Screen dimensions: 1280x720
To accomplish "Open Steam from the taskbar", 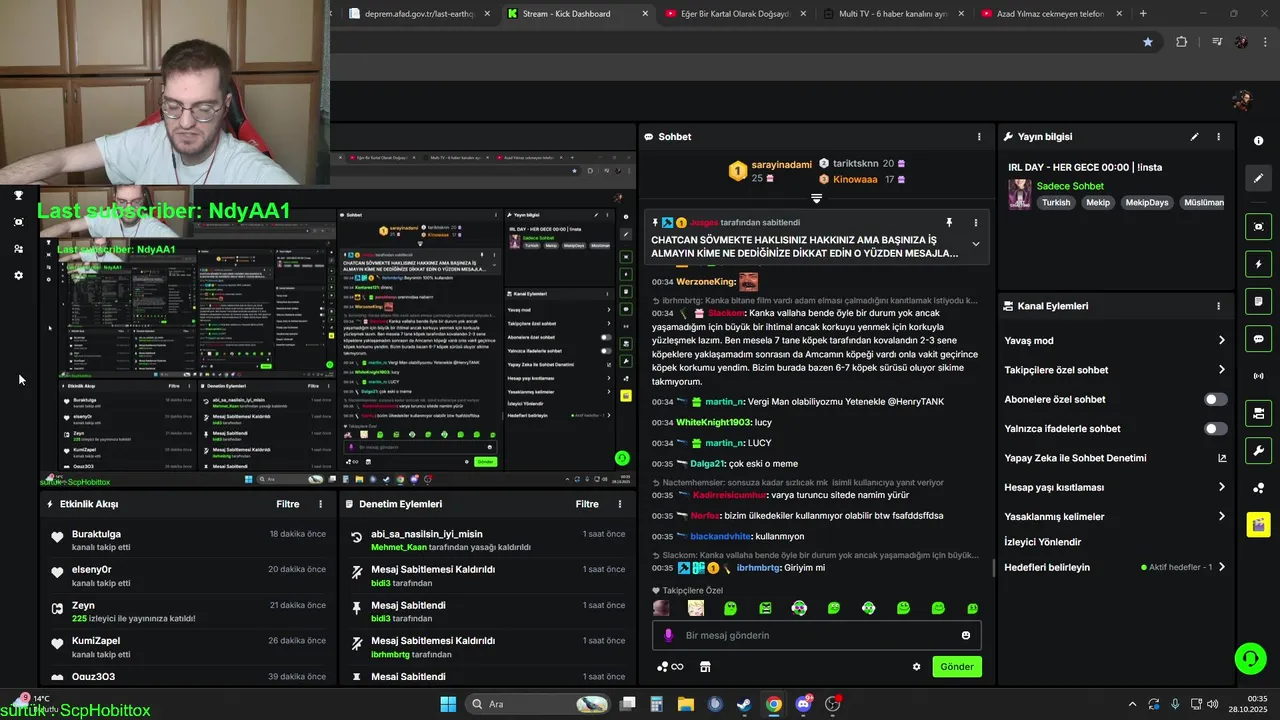I will (x=744, y=704).
